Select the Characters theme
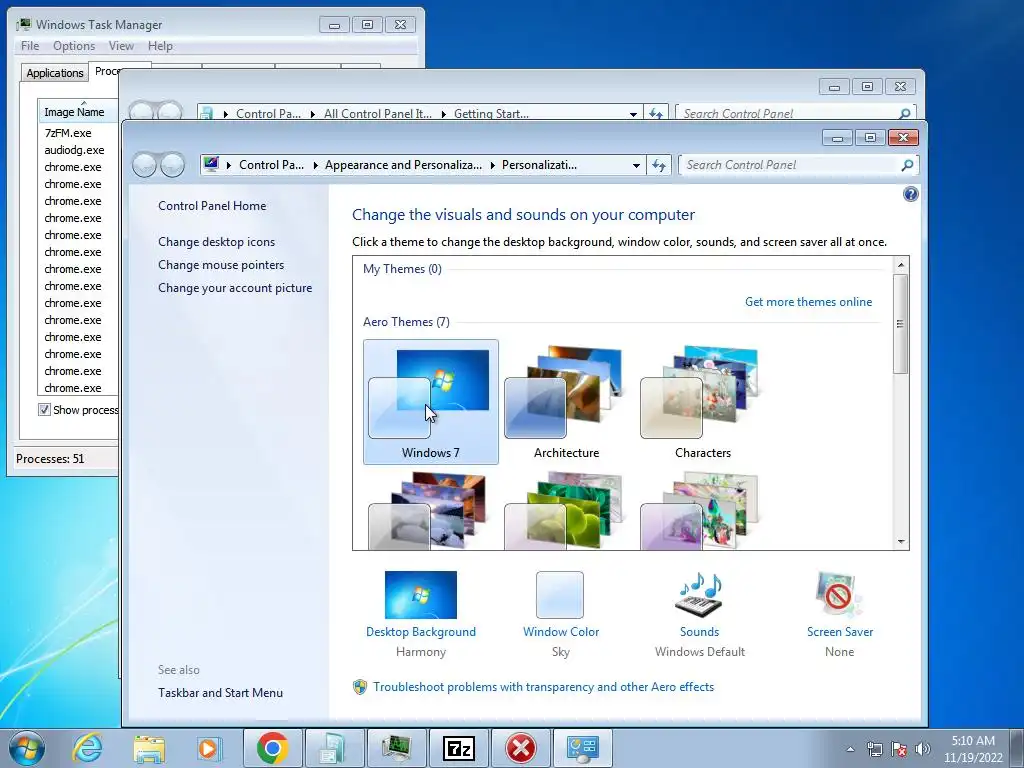The width and height of the screenshot is (1024, 768). (703, 402)
